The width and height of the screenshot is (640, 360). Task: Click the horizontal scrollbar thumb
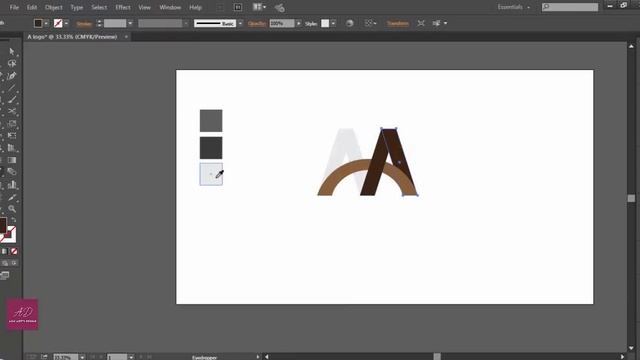tap(437, 357)
